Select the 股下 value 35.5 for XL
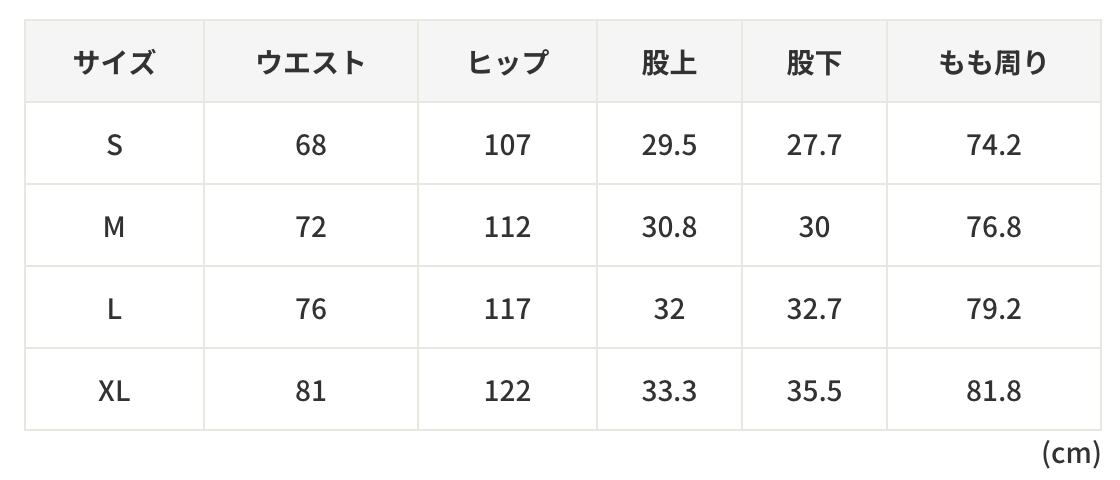The image size is (1120, 480). [814, 391]
